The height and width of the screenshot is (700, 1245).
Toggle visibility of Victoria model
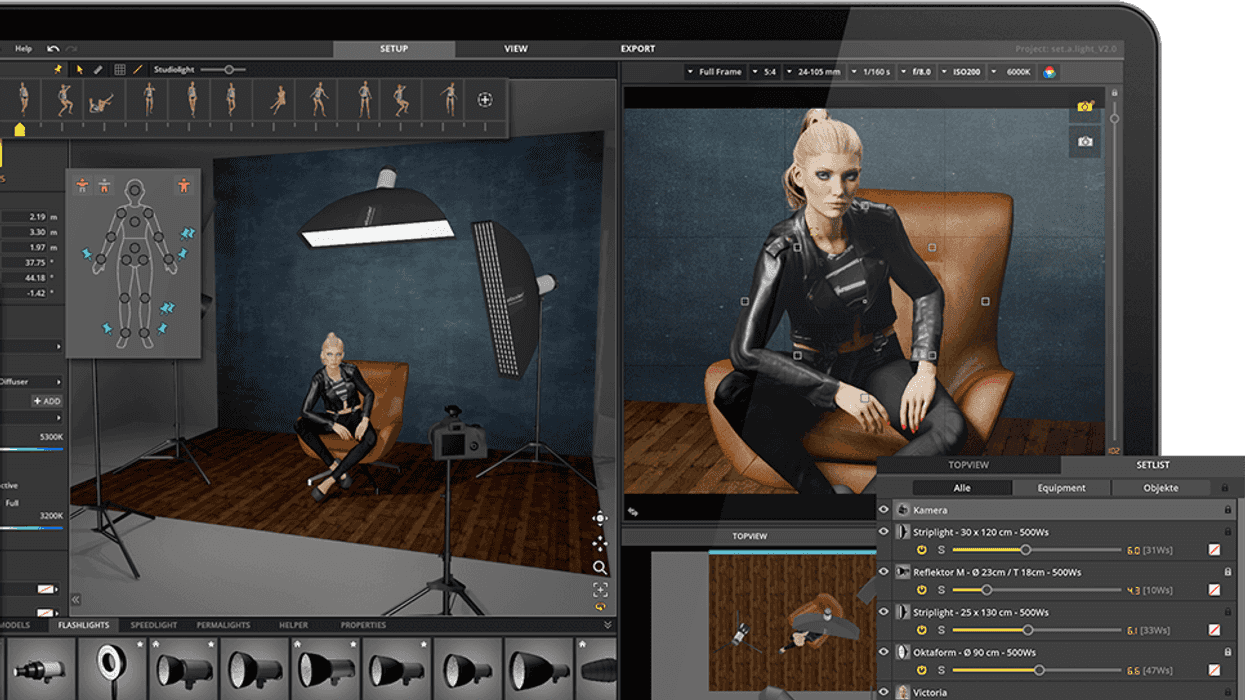(884, 691)
